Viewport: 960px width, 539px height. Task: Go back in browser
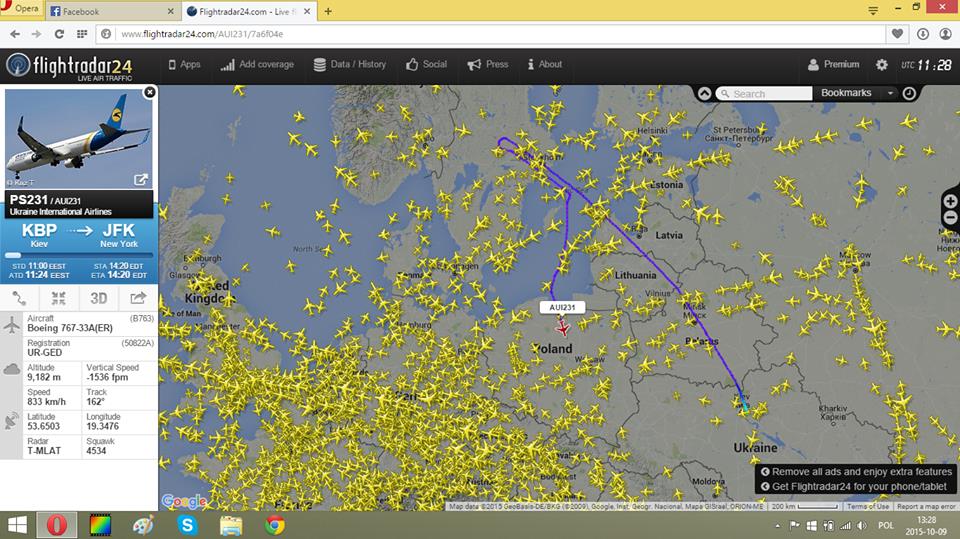click(15, 34)
